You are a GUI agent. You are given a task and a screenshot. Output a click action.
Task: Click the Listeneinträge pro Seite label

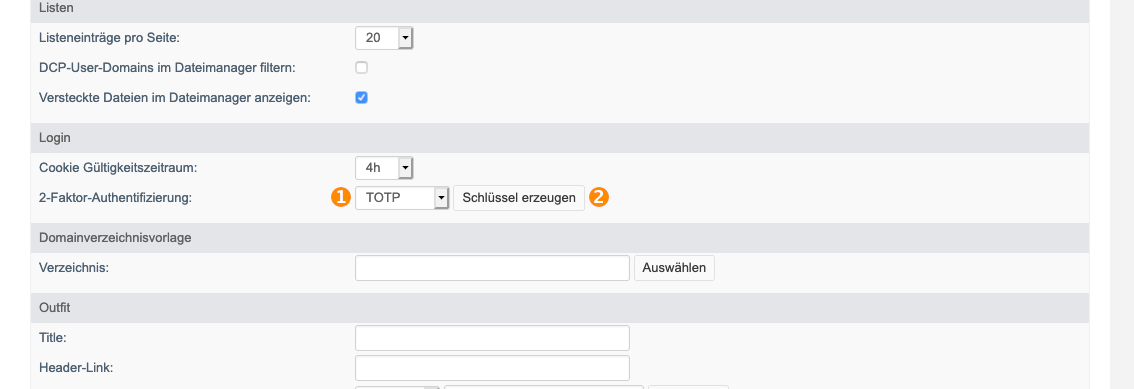[108, 38]
